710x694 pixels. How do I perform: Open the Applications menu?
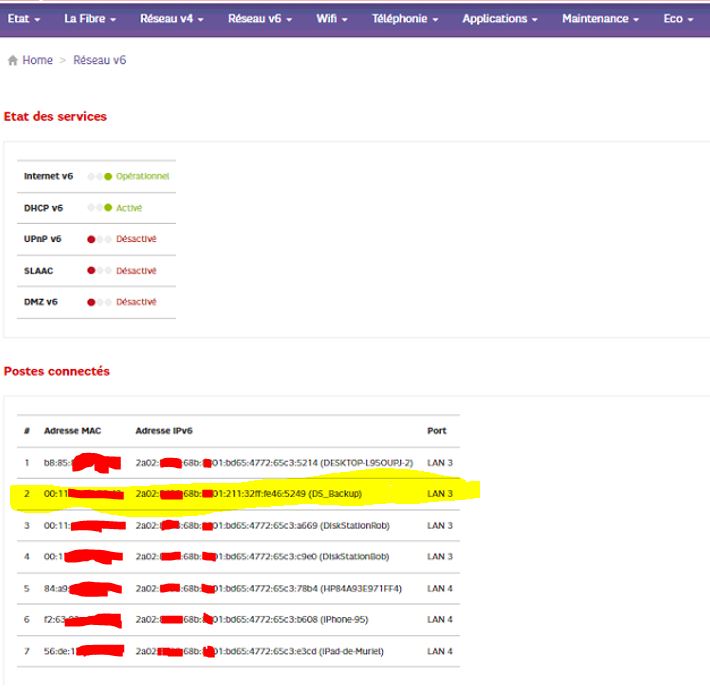pyautogui.click(x=500, y=19)
